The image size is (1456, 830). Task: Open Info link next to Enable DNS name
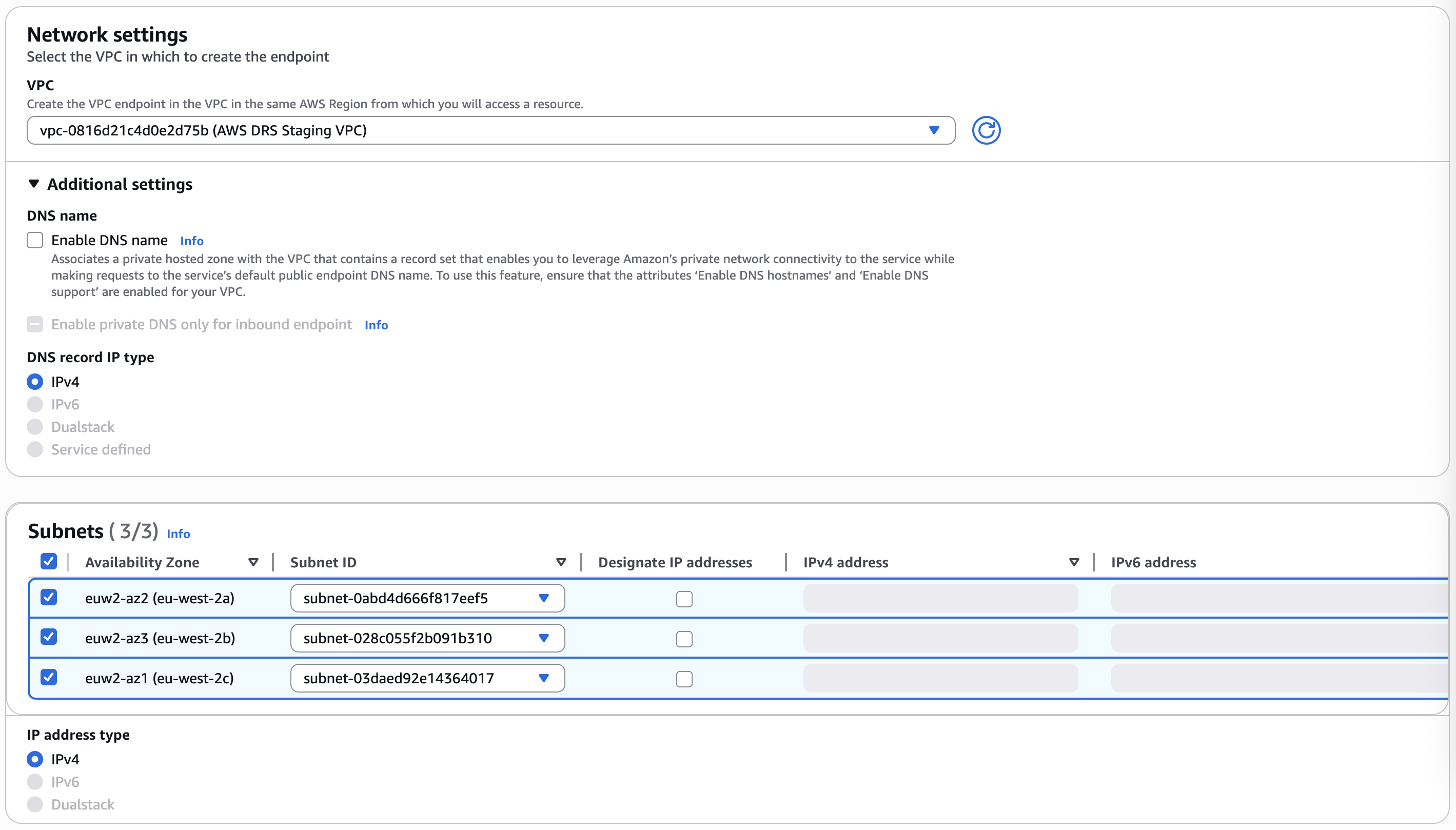[191, 241]
